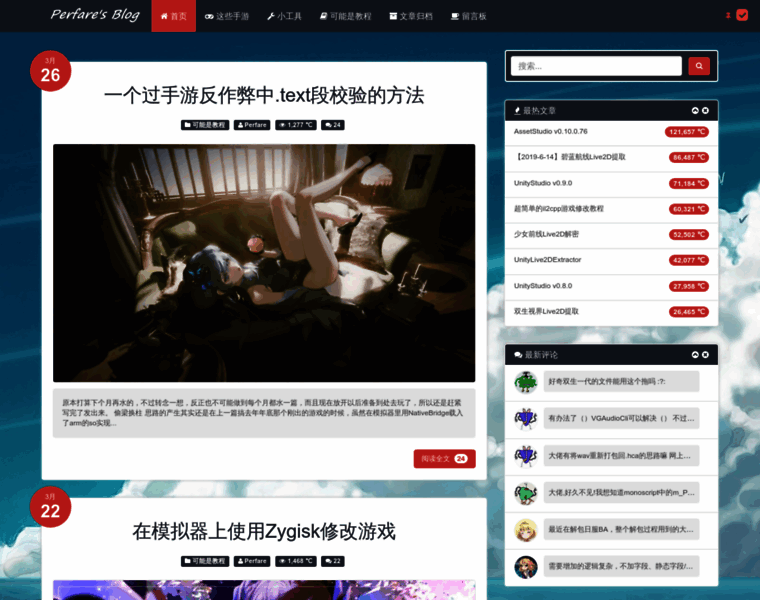
Task: Open the AssetStudio v0.10.0.76 article
Action: pyautogui.click(x=550, y=131)
